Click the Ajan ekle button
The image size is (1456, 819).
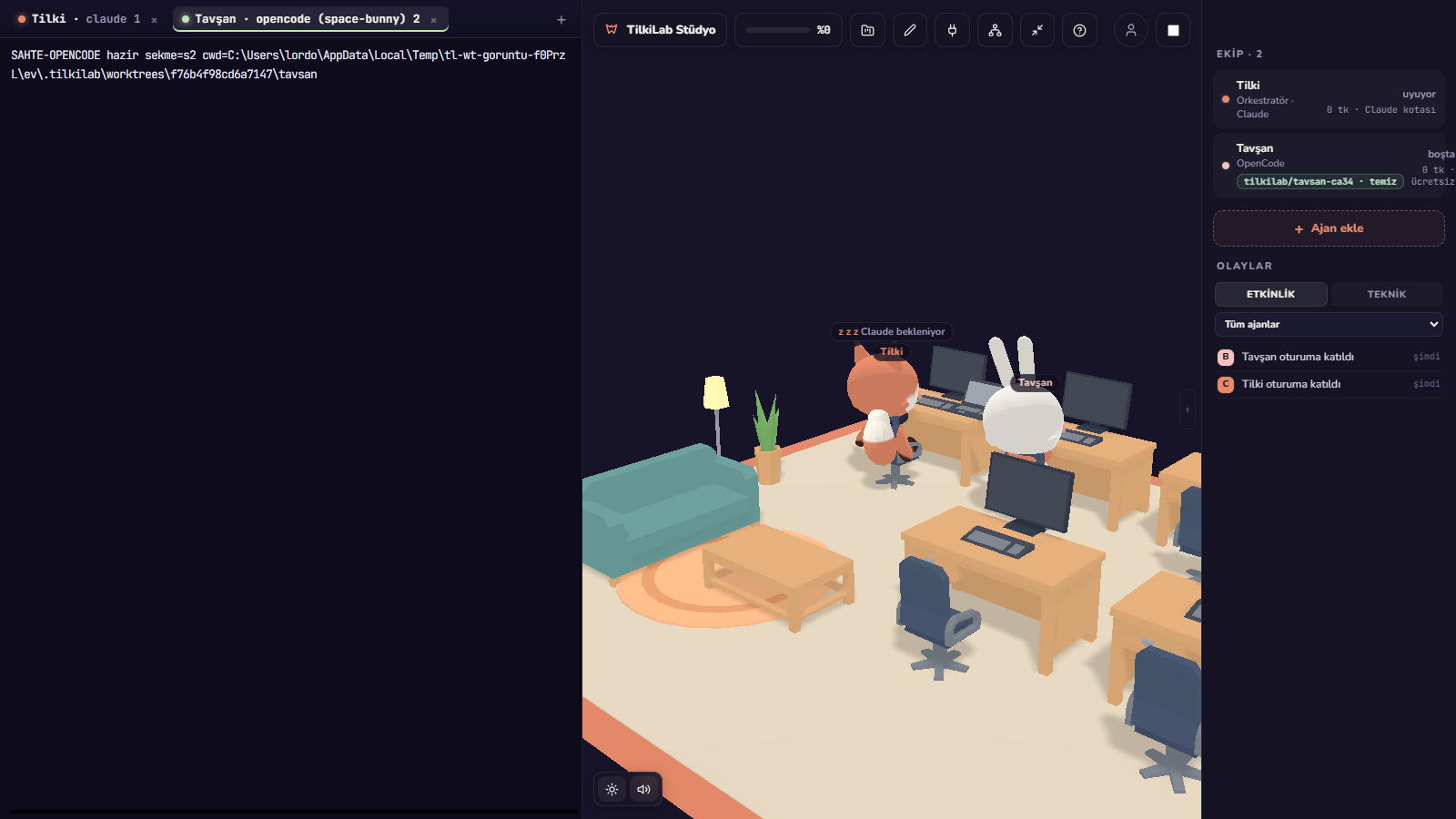click(x=1329, y=228)
